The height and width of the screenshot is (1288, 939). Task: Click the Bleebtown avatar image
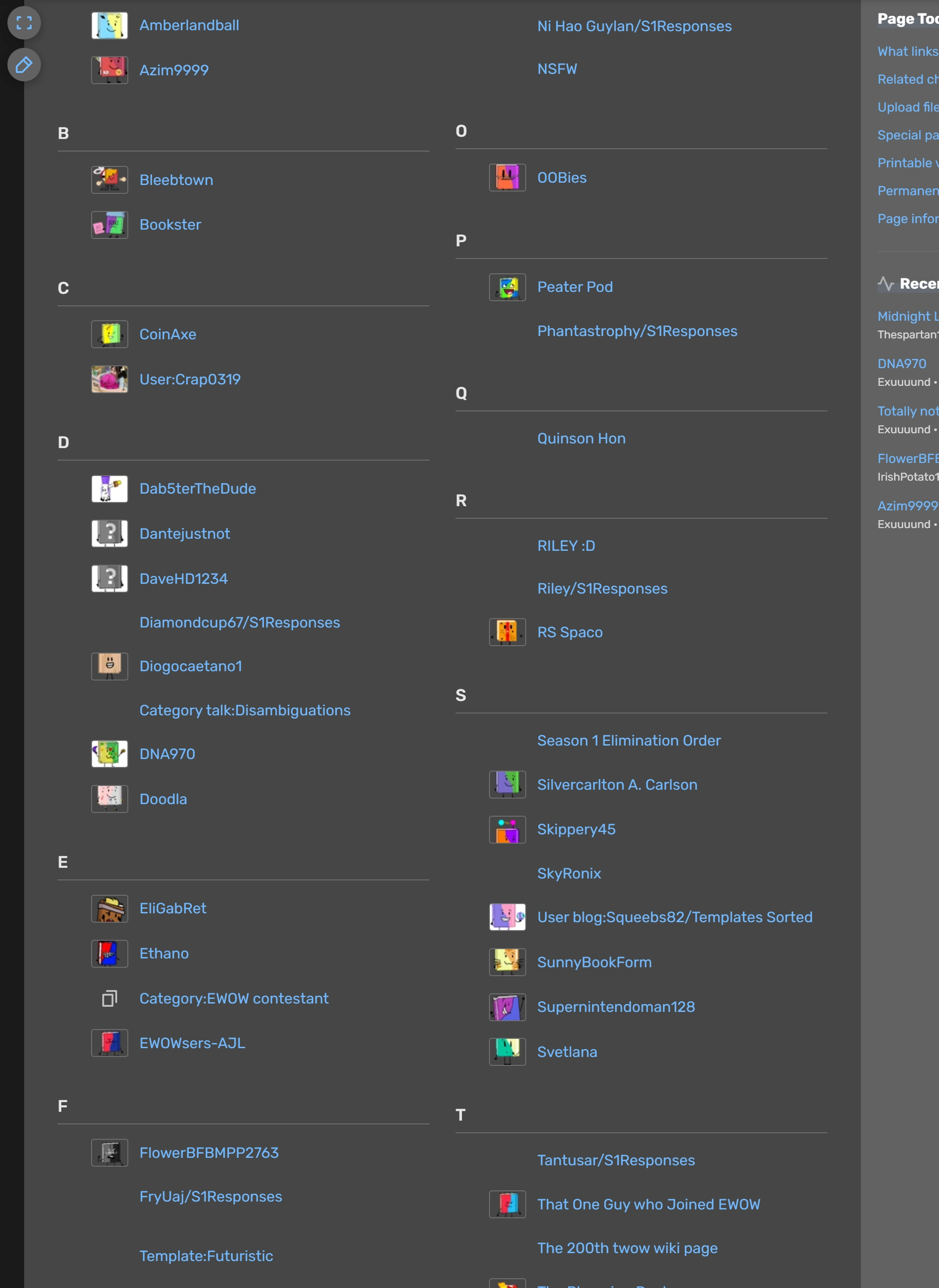tap(109, 179)
